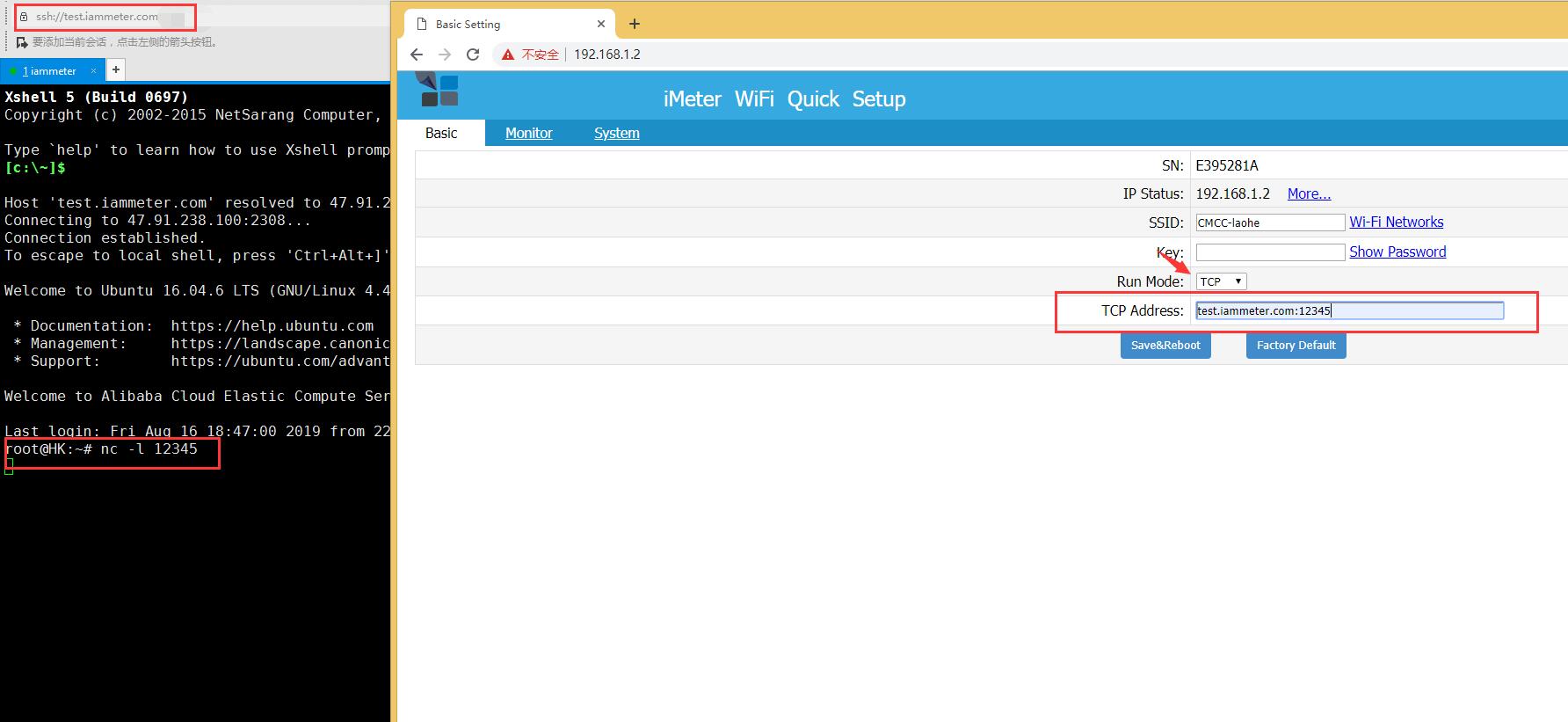Click the session arrow icon in Xshell
The width and height of the screenshot is (1568, 722).
pos(22,41)
